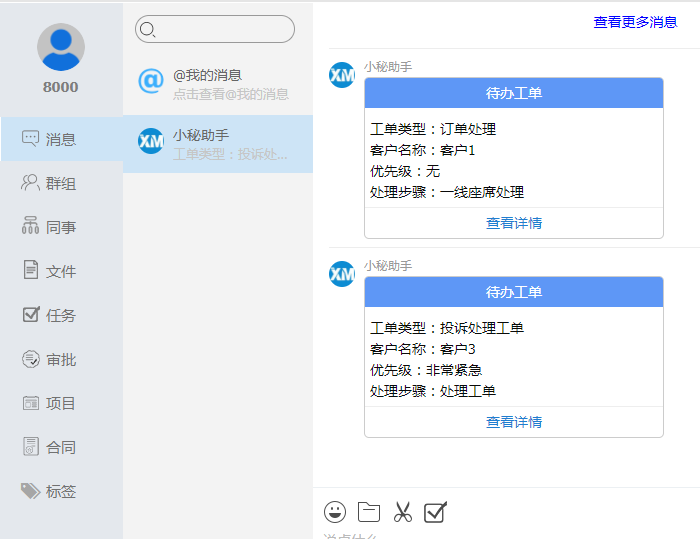
Task: Open the 文件 section
Action: [x=60, y=271]
